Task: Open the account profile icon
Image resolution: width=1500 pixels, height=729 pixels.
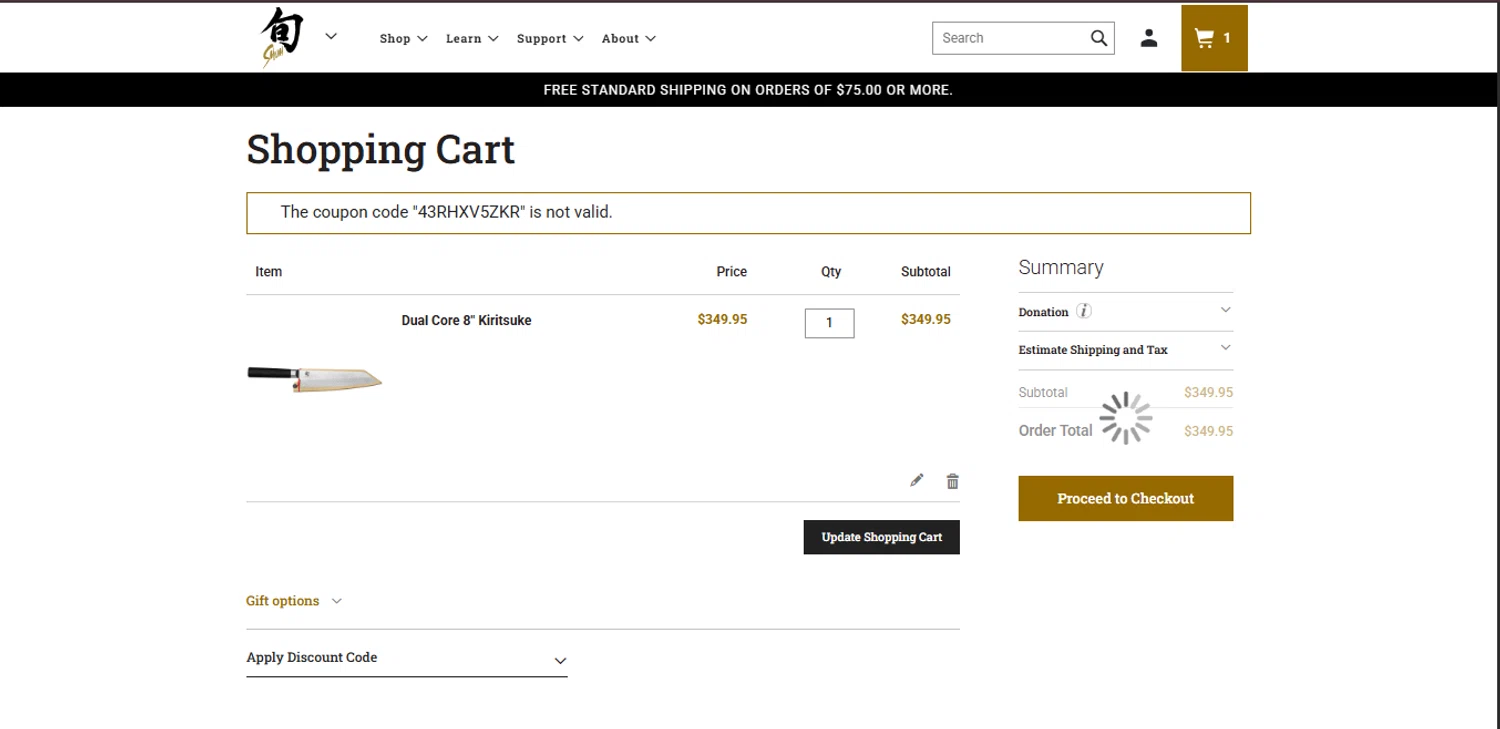Action: [1149, 38]
